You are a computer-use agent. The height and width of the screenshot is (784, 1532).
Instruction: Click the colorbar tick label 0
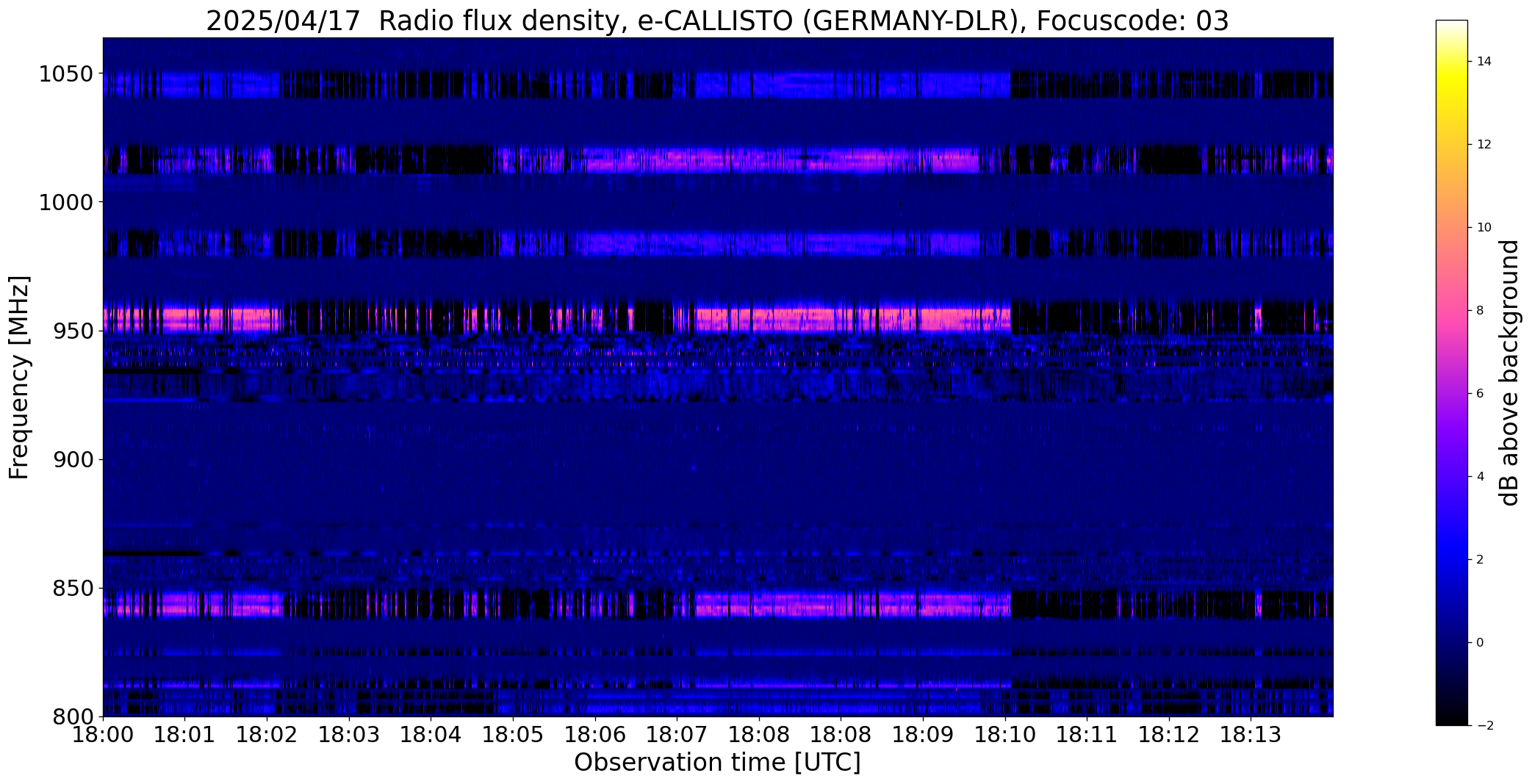point(1481,643)
